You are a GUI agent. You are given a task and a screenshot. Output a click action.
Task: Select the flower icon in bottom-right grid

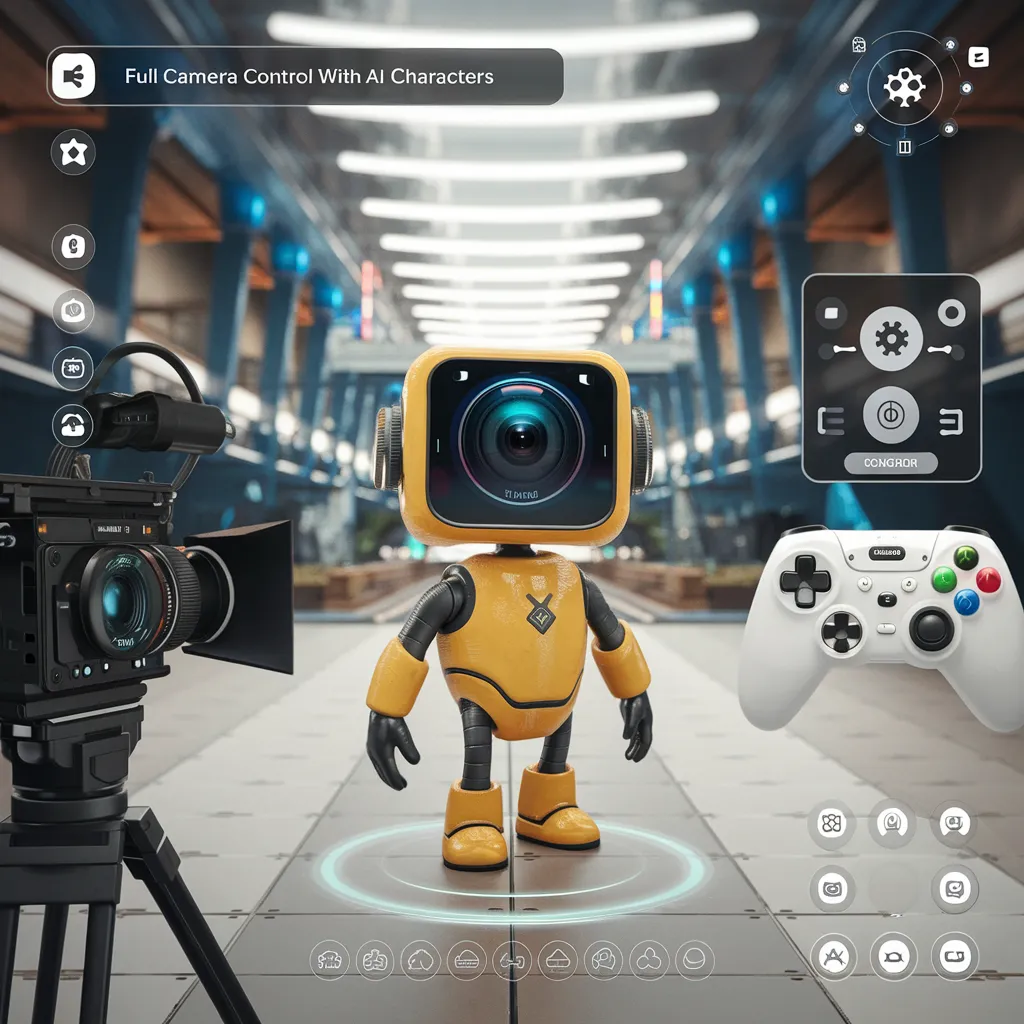click(x=831, y=824)
